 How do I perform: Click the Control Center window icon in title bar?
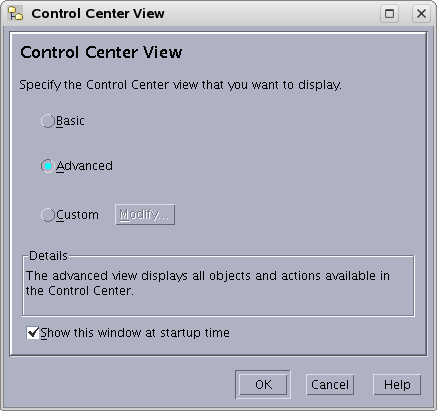click(x=15, y=14)
